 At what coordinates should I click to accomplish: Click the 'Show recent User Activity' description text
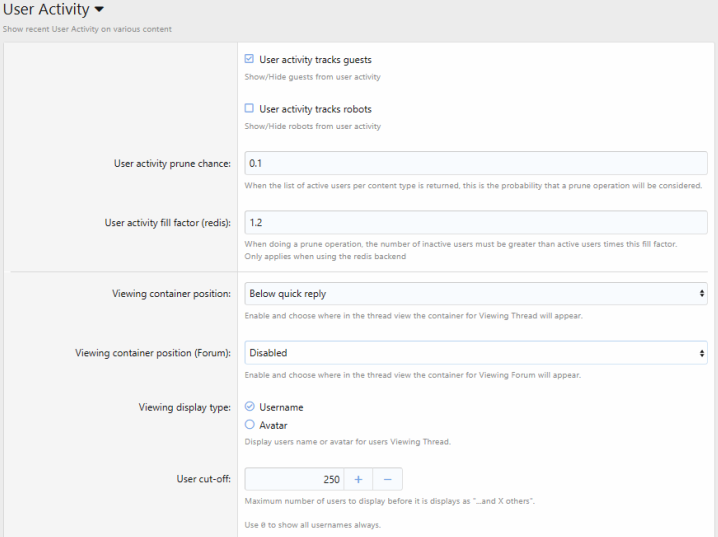click(x=87, y=29)
